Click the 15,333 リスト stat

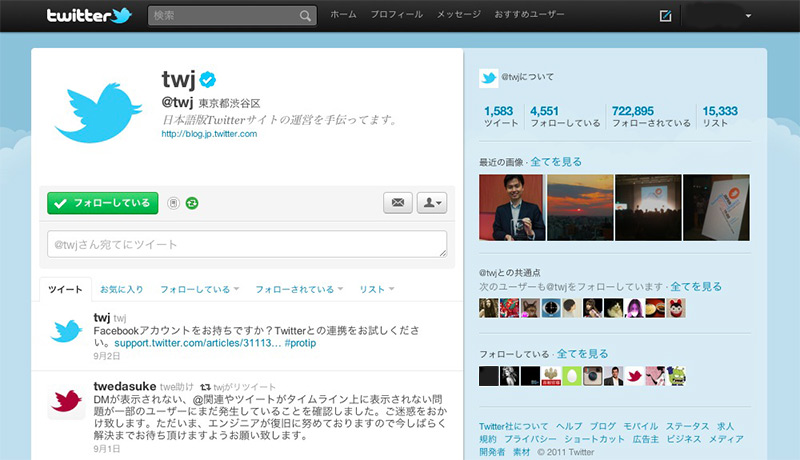click(720, 116)
